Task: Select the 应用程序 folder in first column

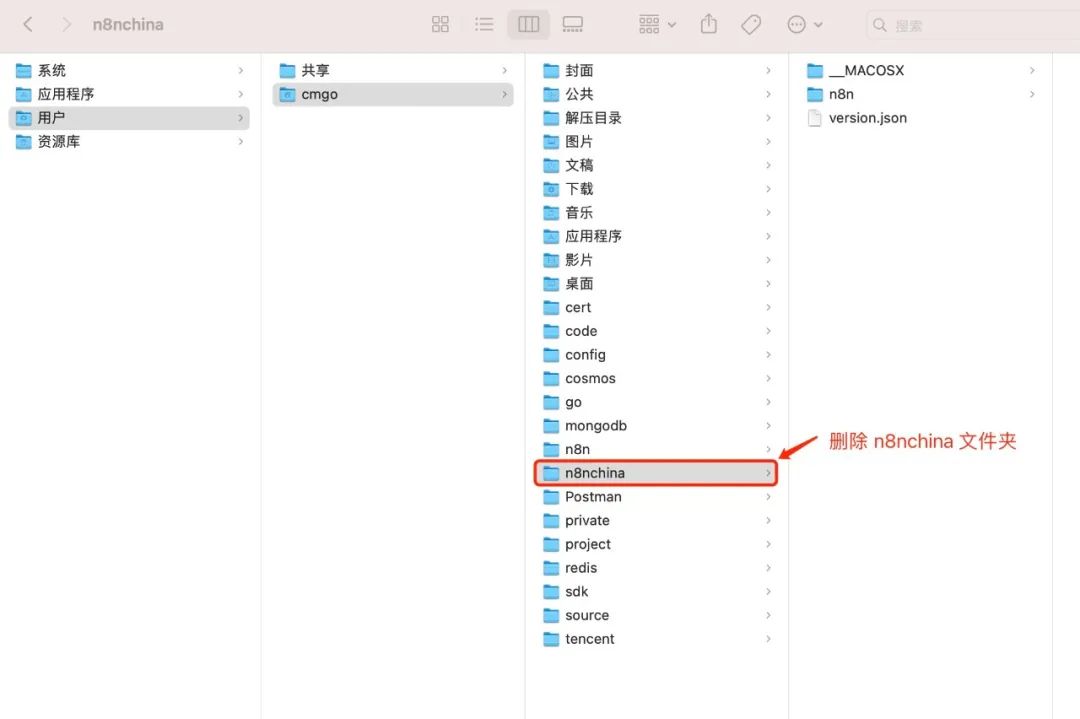Action: click(x=129, y=94)
